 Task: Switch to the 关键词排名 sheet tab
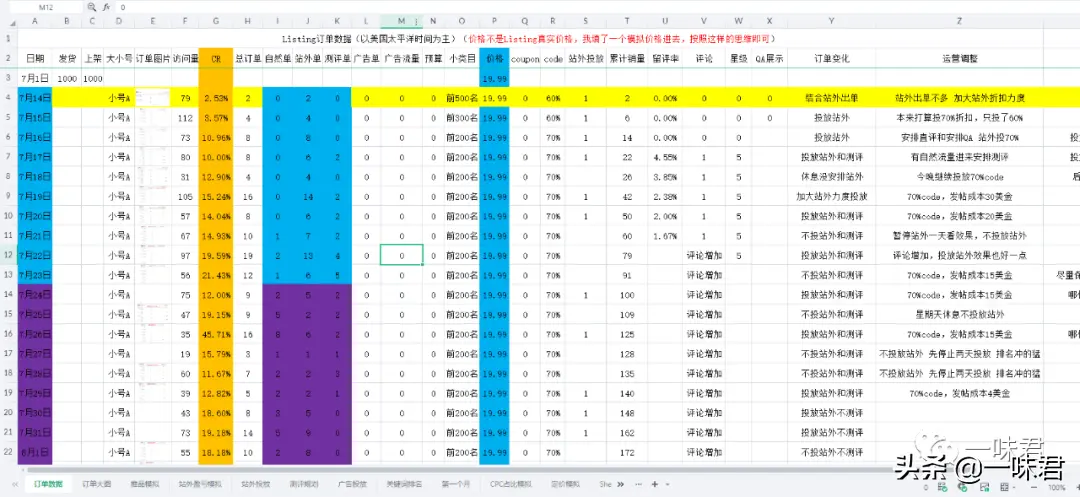point(402,484)
